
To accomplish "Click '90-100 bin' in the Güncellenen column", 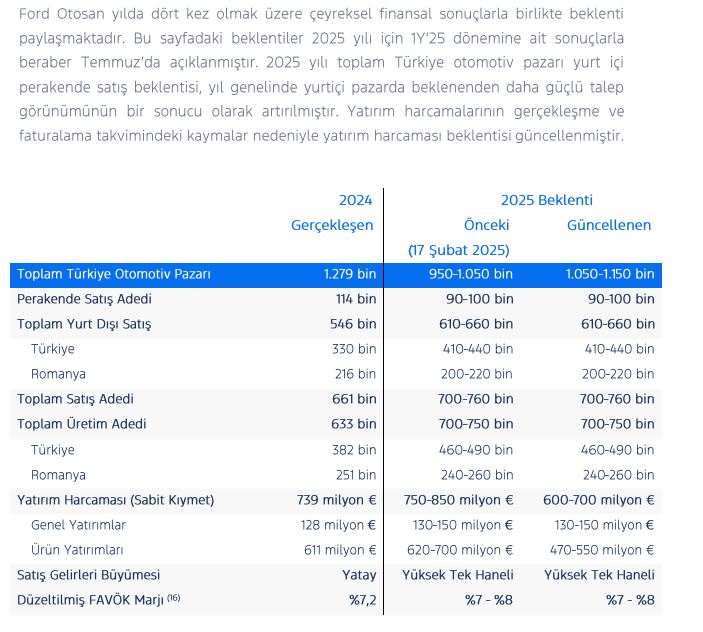I will (x=621, y=299).
